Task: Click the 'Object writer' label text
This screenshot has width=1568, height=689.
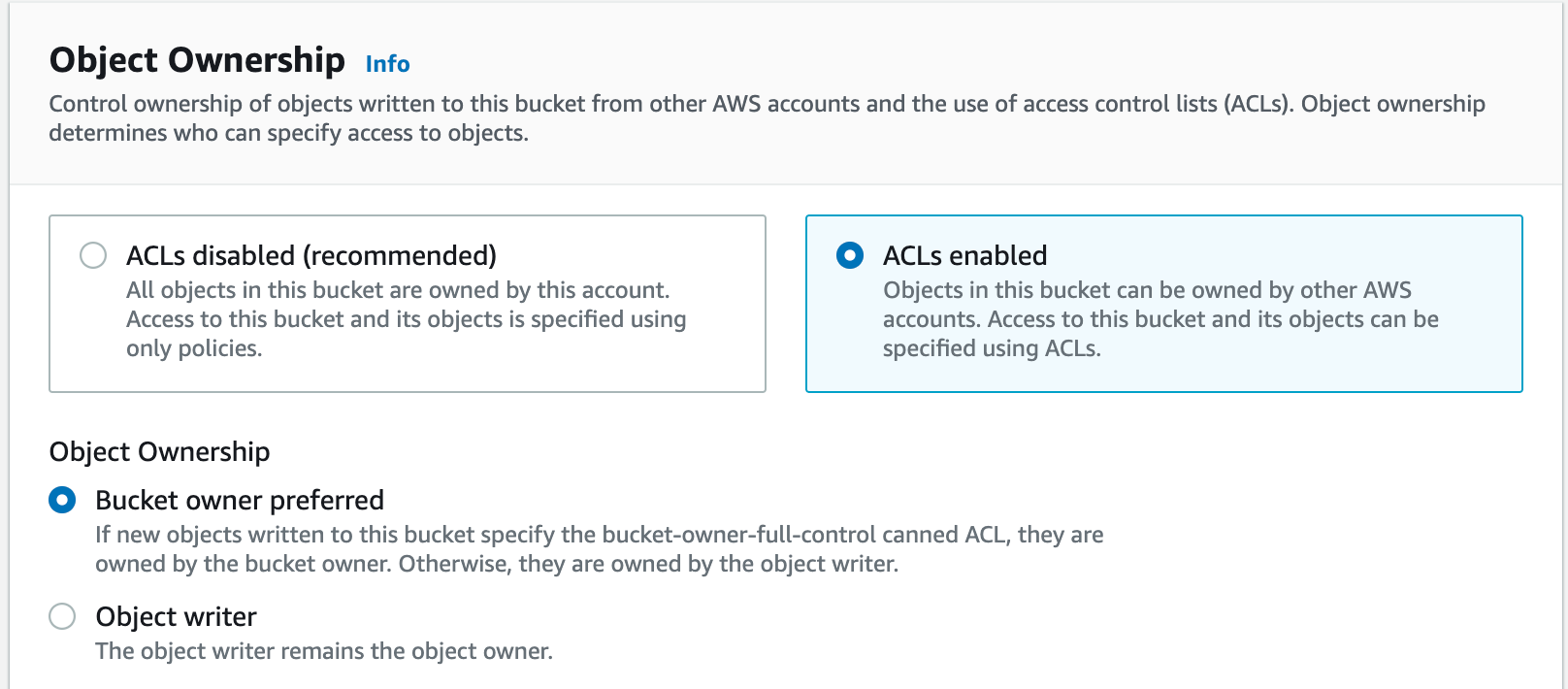Action: (x=176, y=616)
